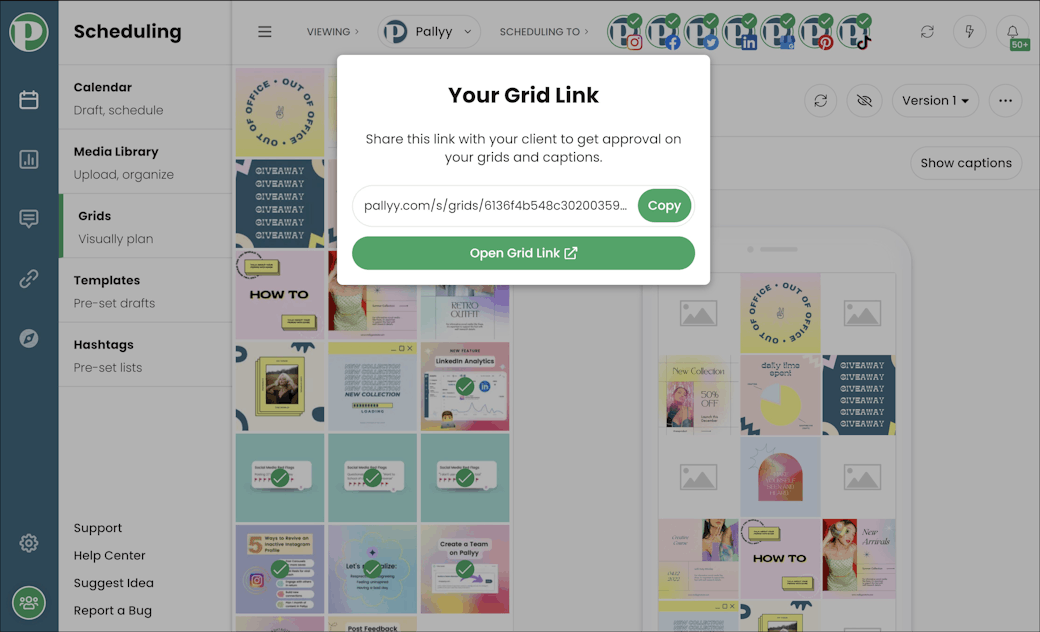Toggle the Instagram scheduling account
1040x632 pixels.
[x=625, y=32]
